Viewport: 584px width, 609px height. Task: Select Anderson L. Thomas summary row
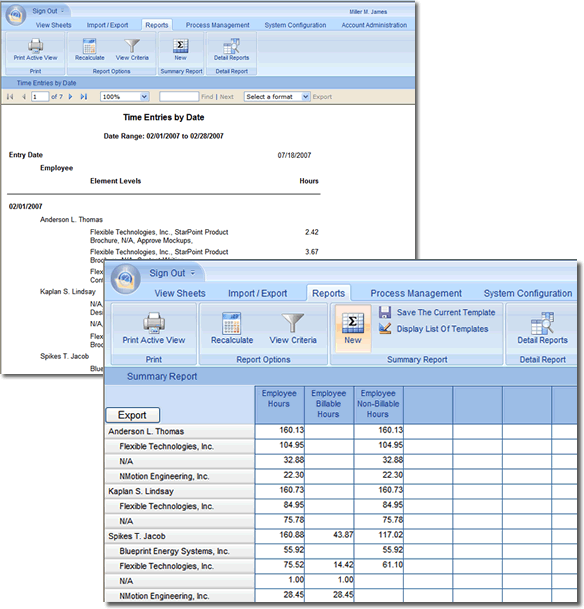179,432
